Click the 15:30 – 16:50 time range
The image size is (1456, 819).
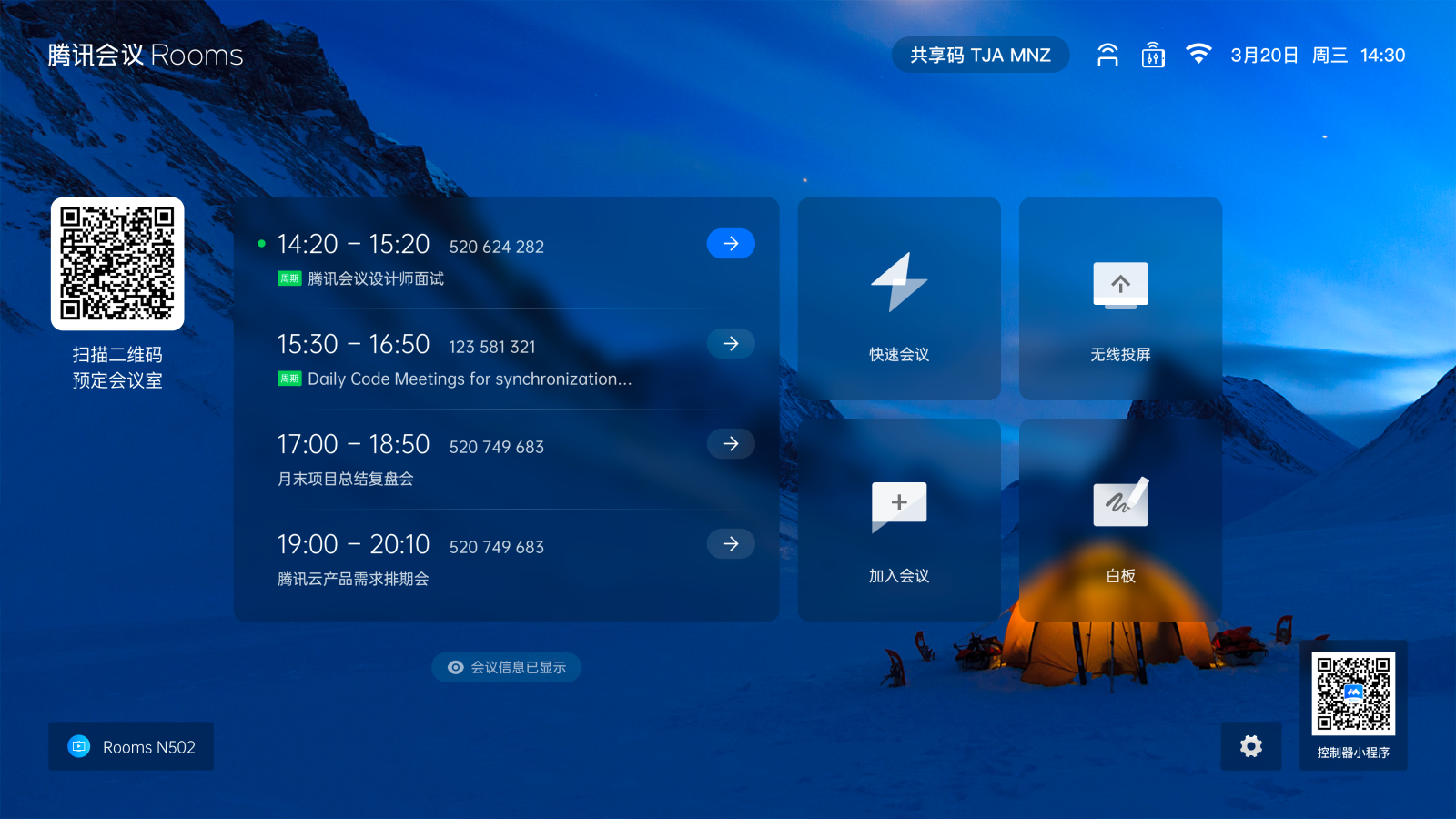coord(353,344)
